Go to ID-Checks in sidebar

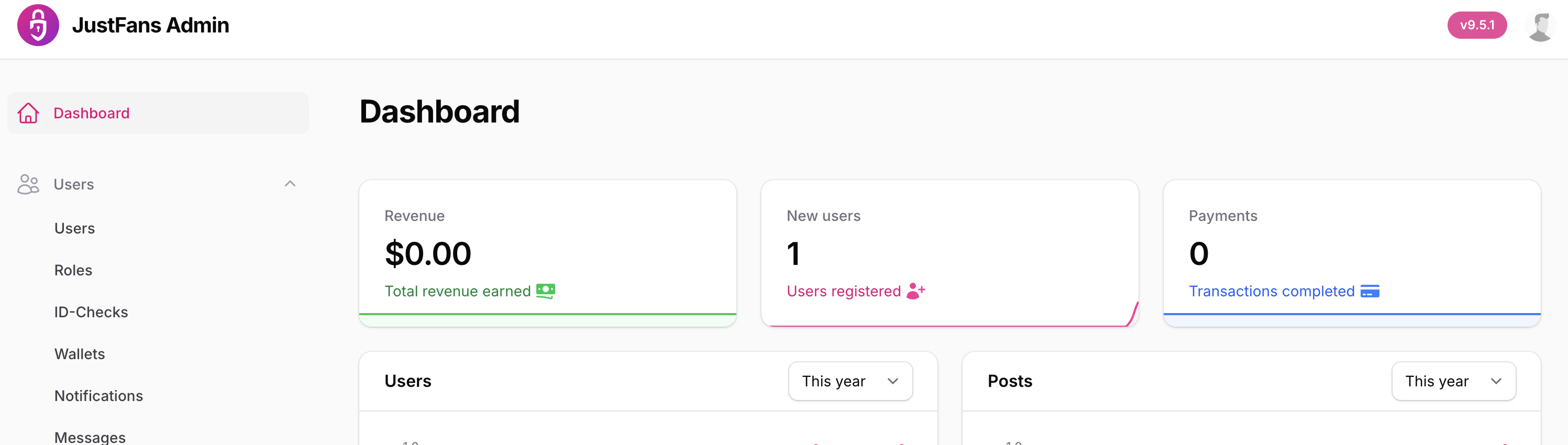point(91,313)
